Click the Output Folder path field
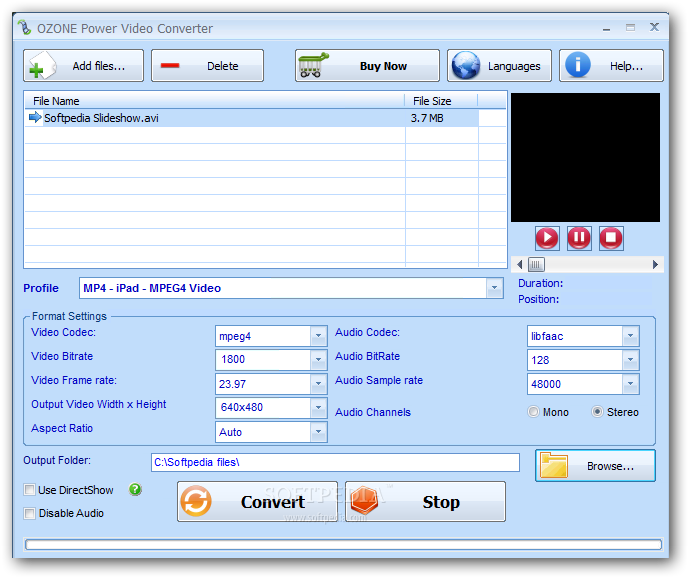689x578 pixels. tap(335, 462)
